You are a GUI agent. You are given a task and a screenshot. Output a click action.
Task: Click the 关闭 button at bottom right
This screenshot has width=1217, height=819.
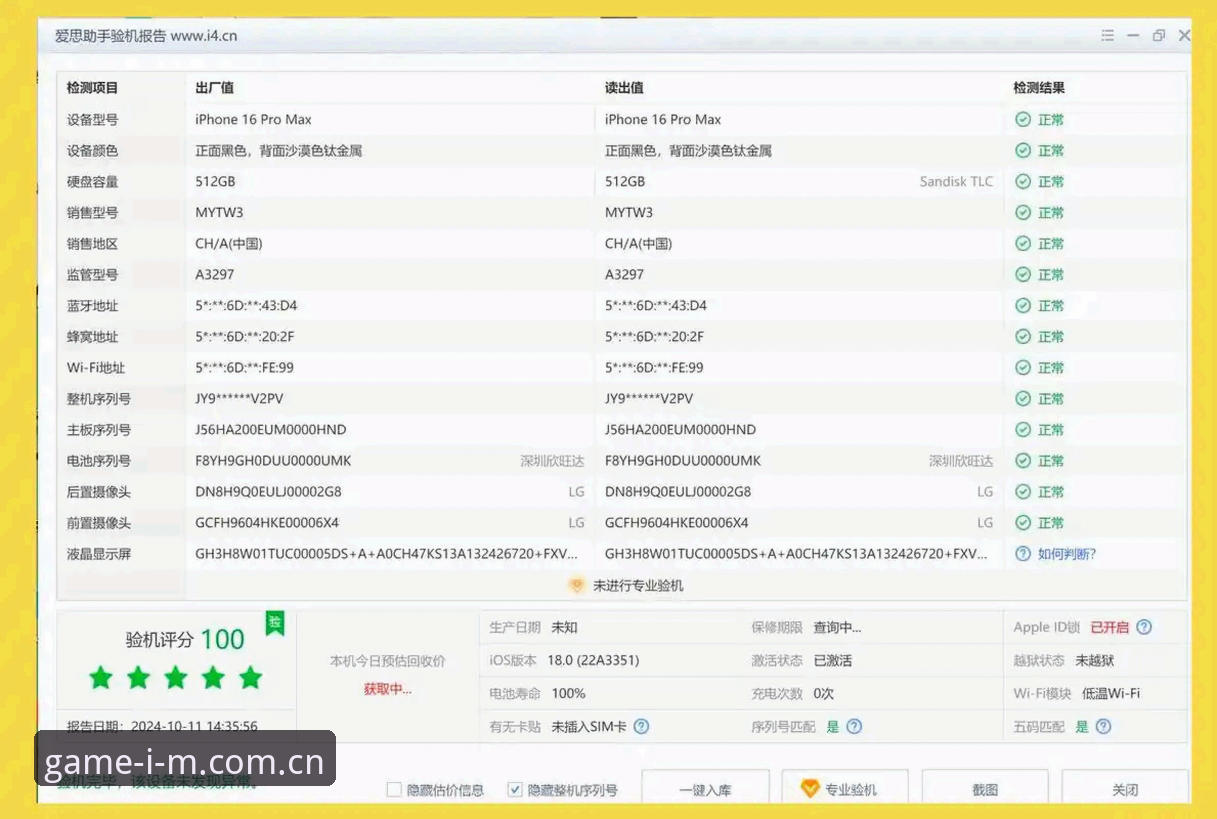[x=1125, y=789]
